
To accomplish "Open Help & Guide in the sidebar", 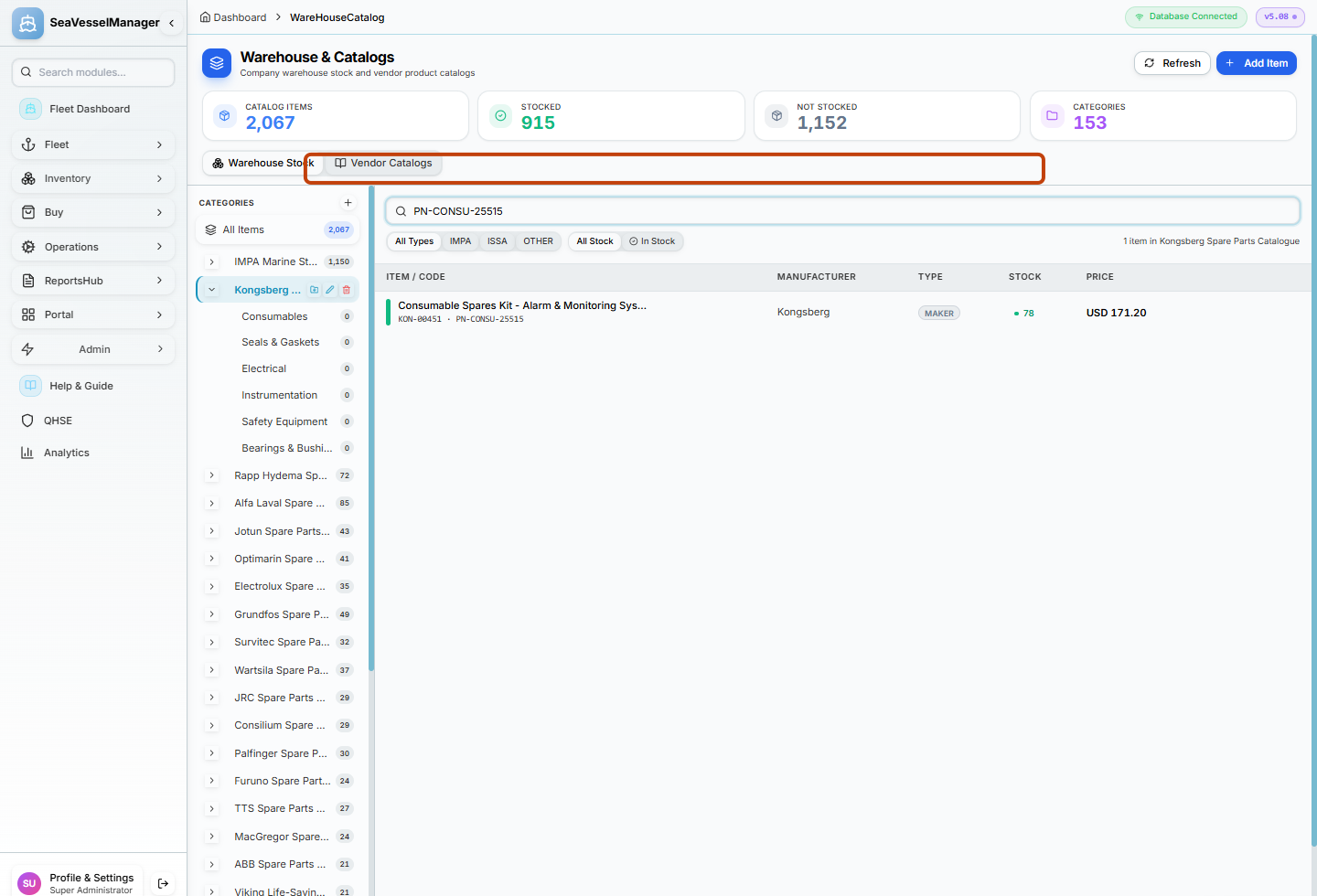I will (x=93, y=386).
